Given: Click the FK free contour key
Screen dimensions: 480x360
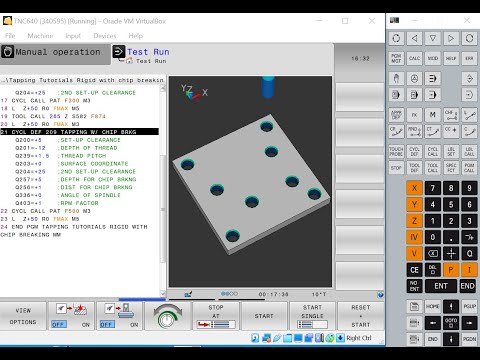Looking at the screenshot, I should [x=414, y=115].
